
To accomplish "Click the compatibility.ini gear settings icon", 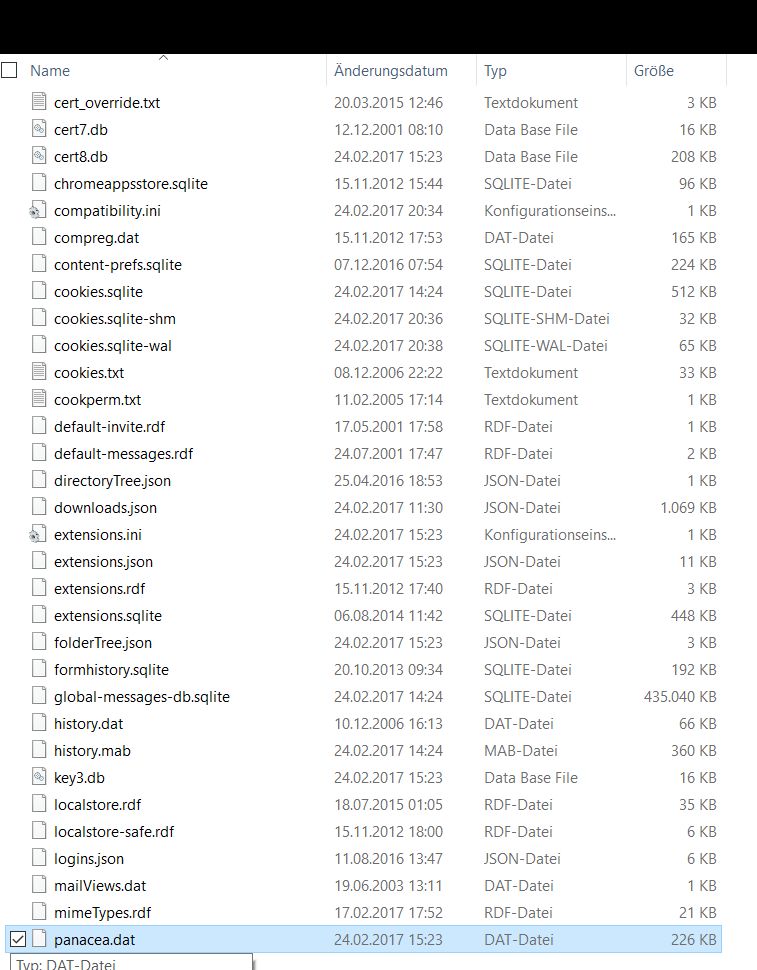I will 38,210.
